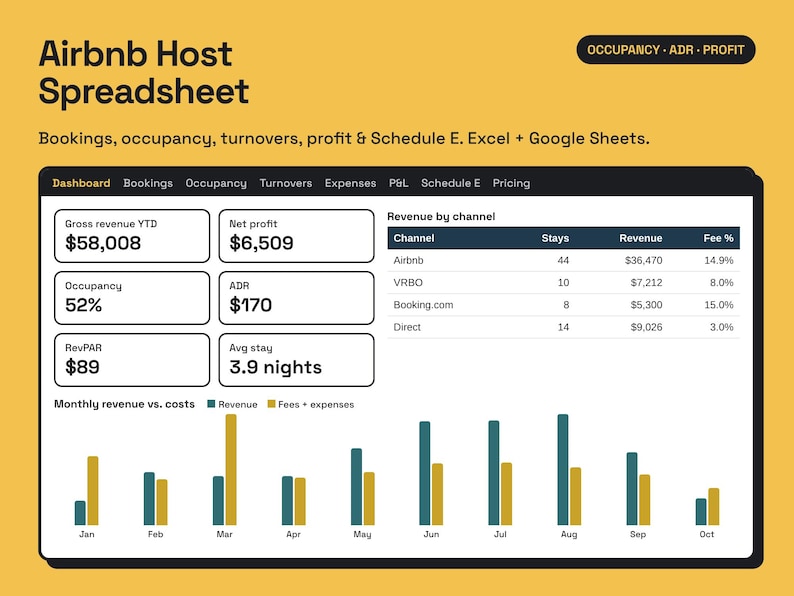Screen dimensions: 794x596
Task: Select the RevPAR $89 card
Action: [132, 360]
